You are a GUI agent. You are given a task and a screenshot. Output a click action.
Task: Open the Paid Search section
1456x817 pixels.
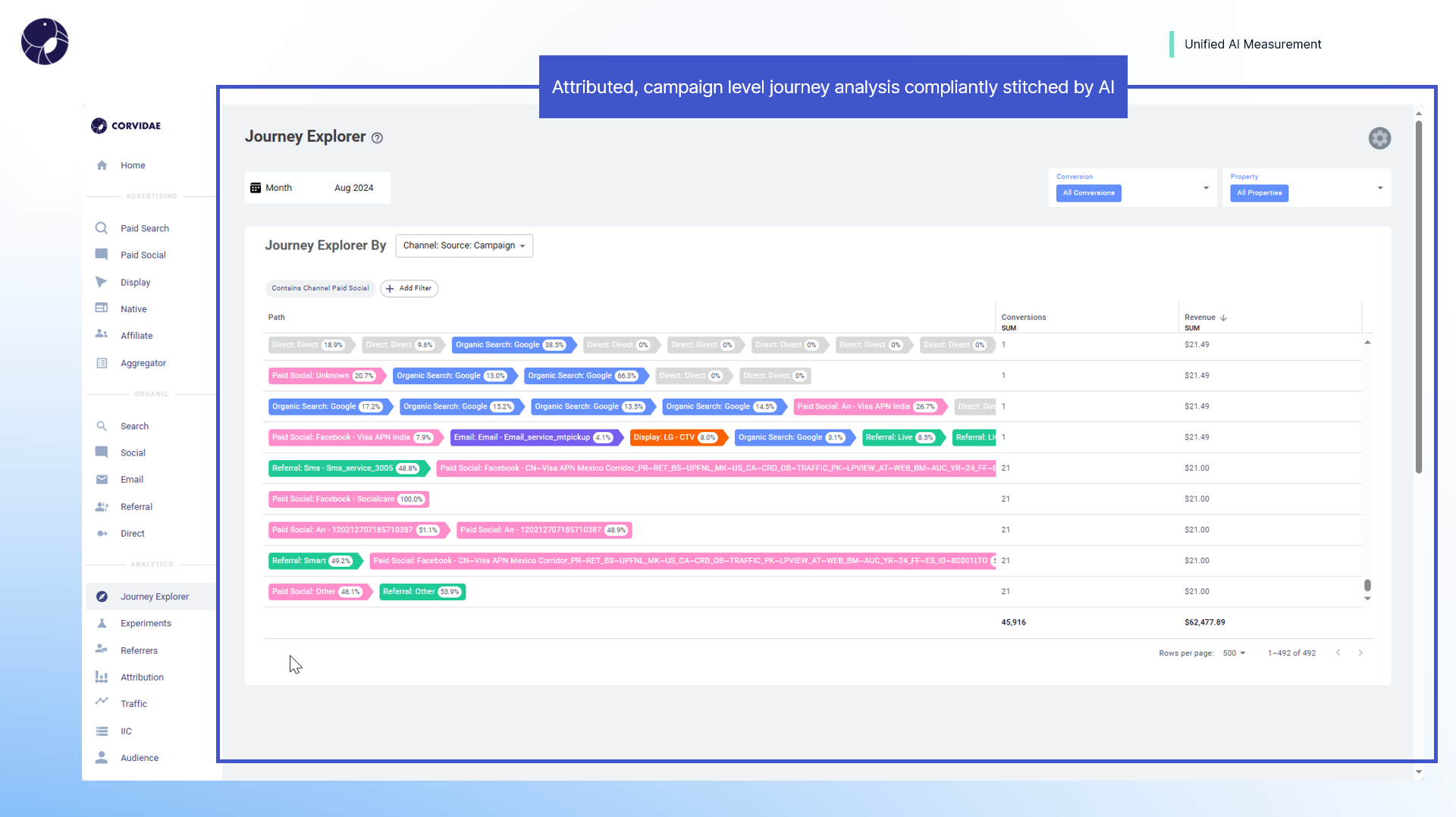tap(144, 228)
